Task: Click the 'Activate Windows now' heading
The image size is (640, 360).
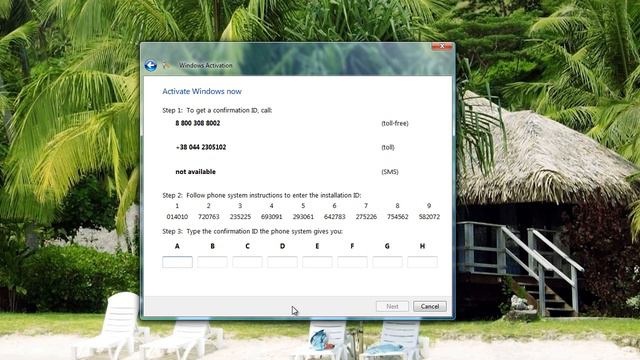Action: (202, 91)
